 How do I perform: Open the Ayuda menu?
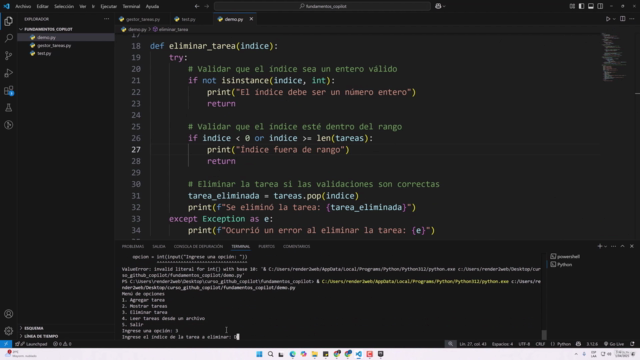tap(152, 6)
